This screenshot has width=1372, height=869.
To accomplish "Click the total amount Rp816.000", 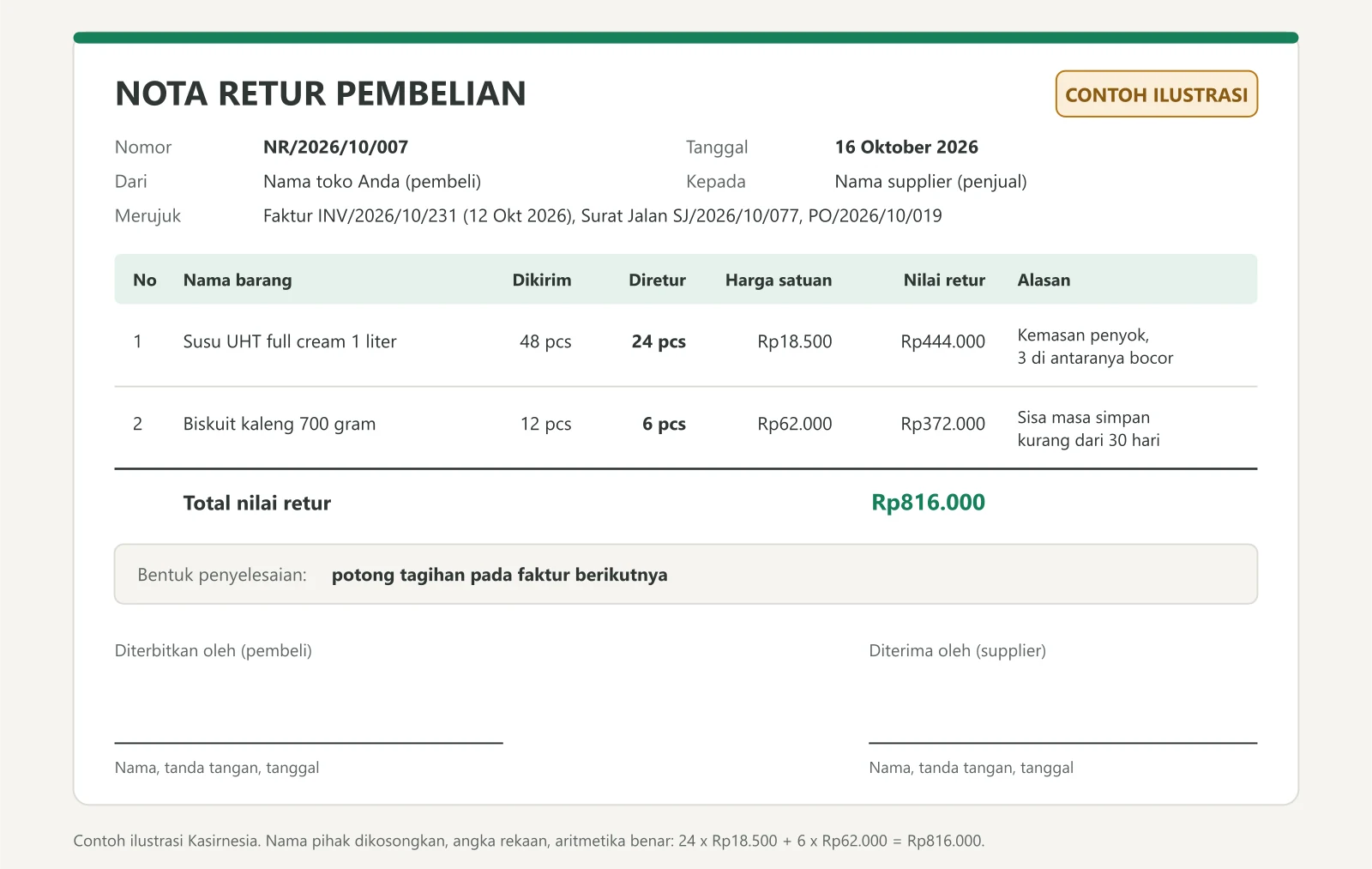I will point(929,503).
